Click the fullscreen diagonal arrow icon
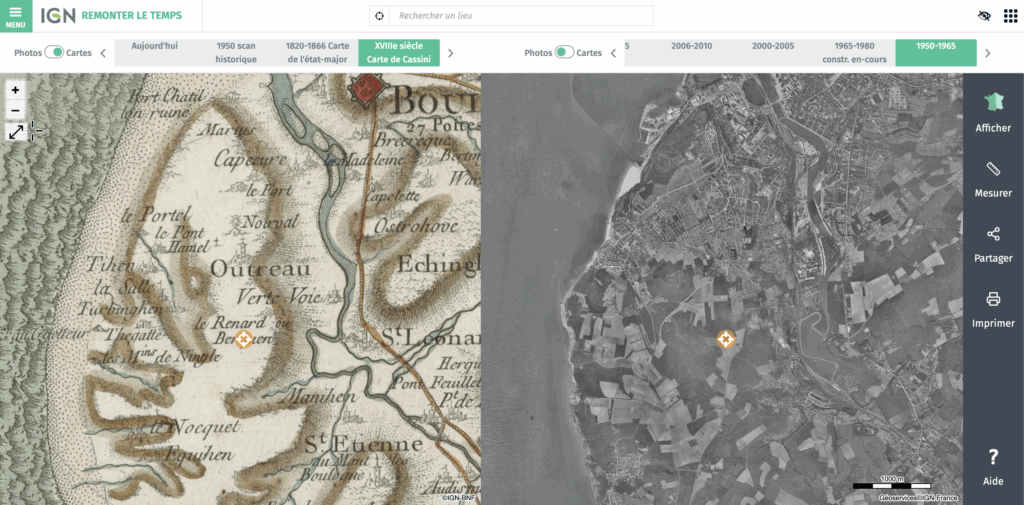The height and width of the screenshot is (505, 1024). coord(16,132)
